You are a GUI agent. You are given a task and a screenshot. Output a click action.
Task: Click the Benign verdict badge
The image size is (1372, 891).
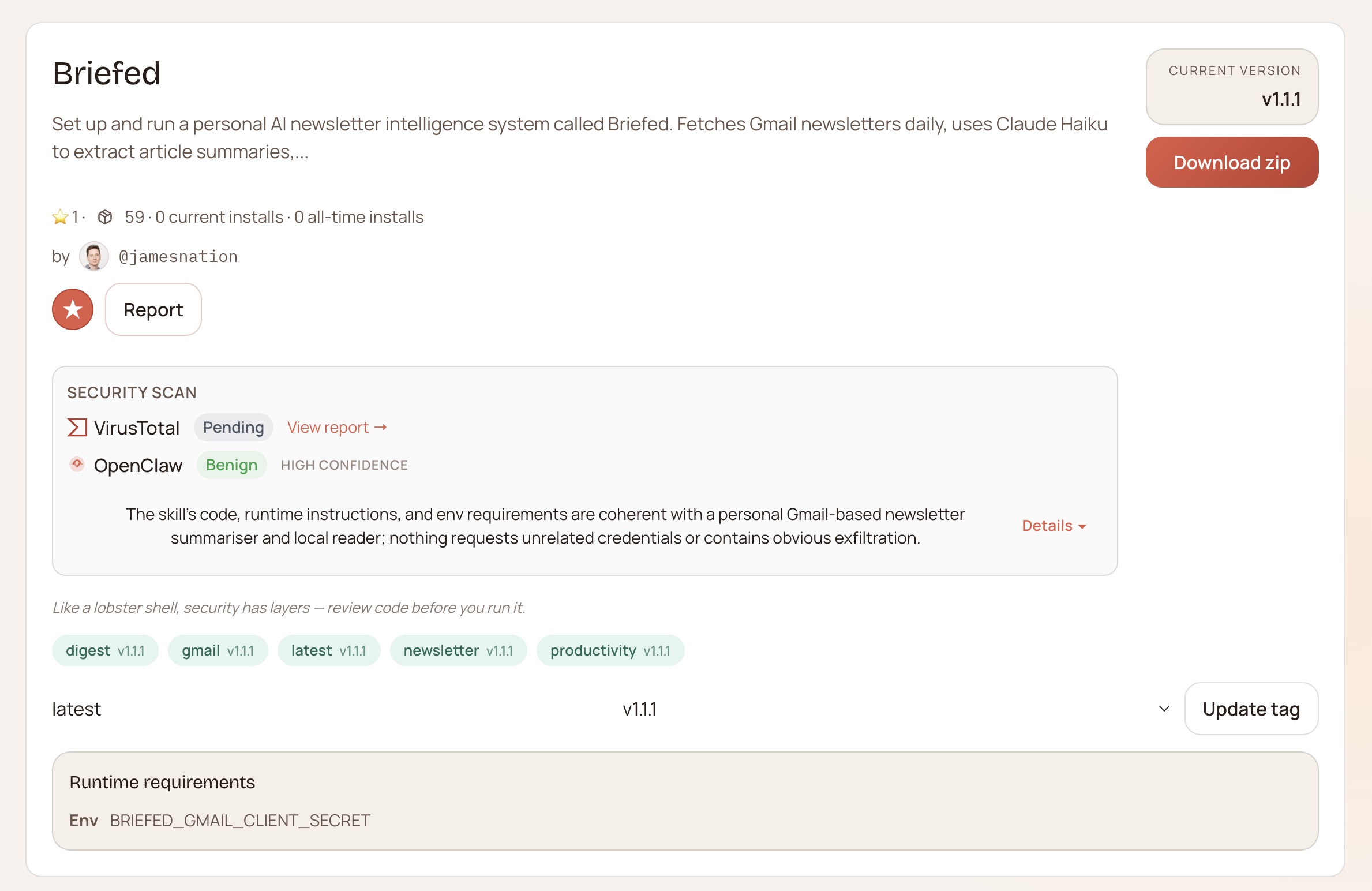click(x=231, y=465)
